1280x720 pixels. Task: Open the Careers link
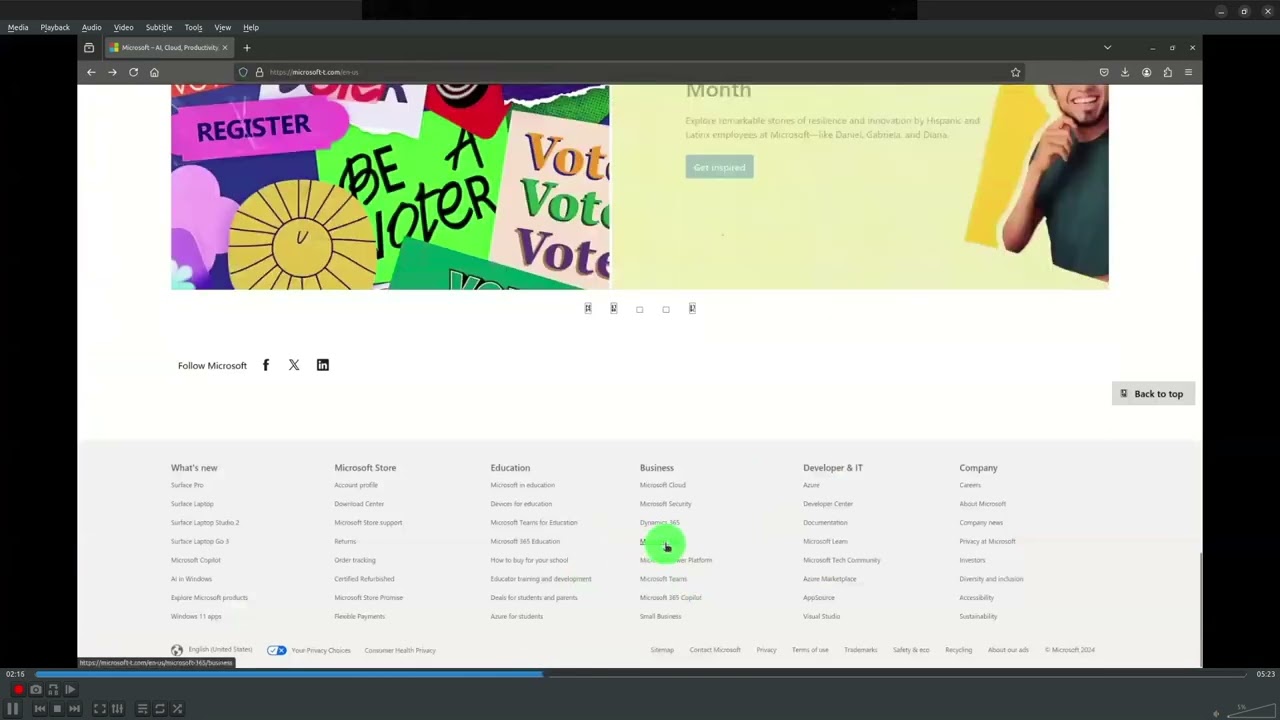(x=970, y=485)
